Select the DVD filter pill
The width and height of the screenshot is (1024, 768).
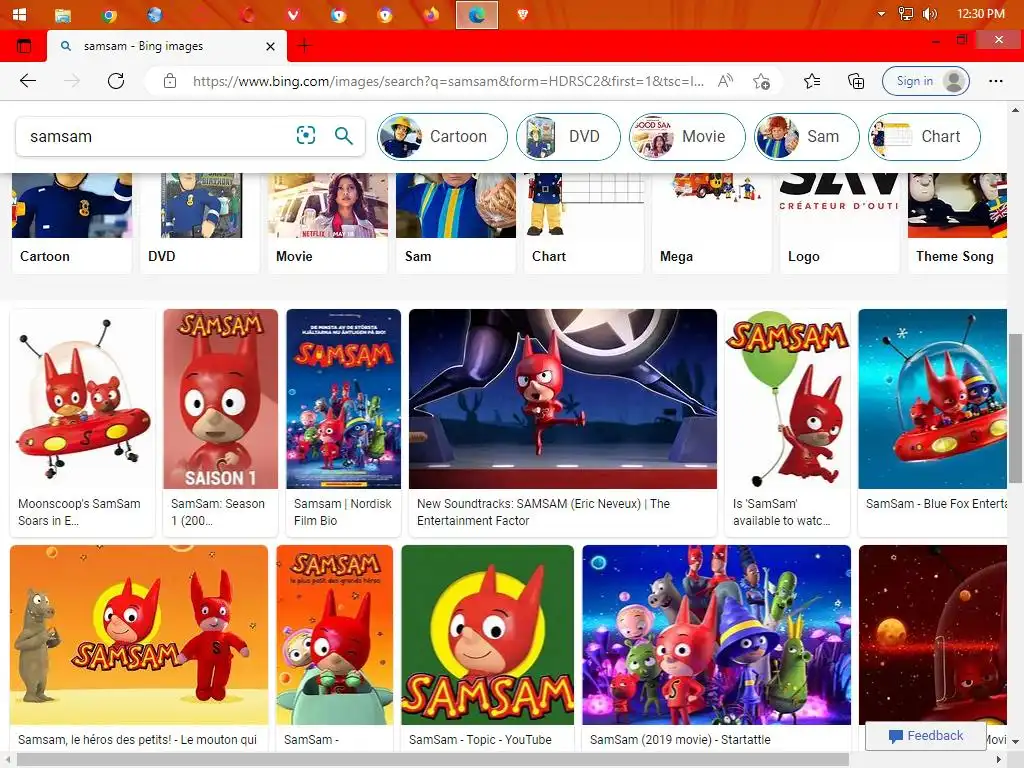point(568,136)
